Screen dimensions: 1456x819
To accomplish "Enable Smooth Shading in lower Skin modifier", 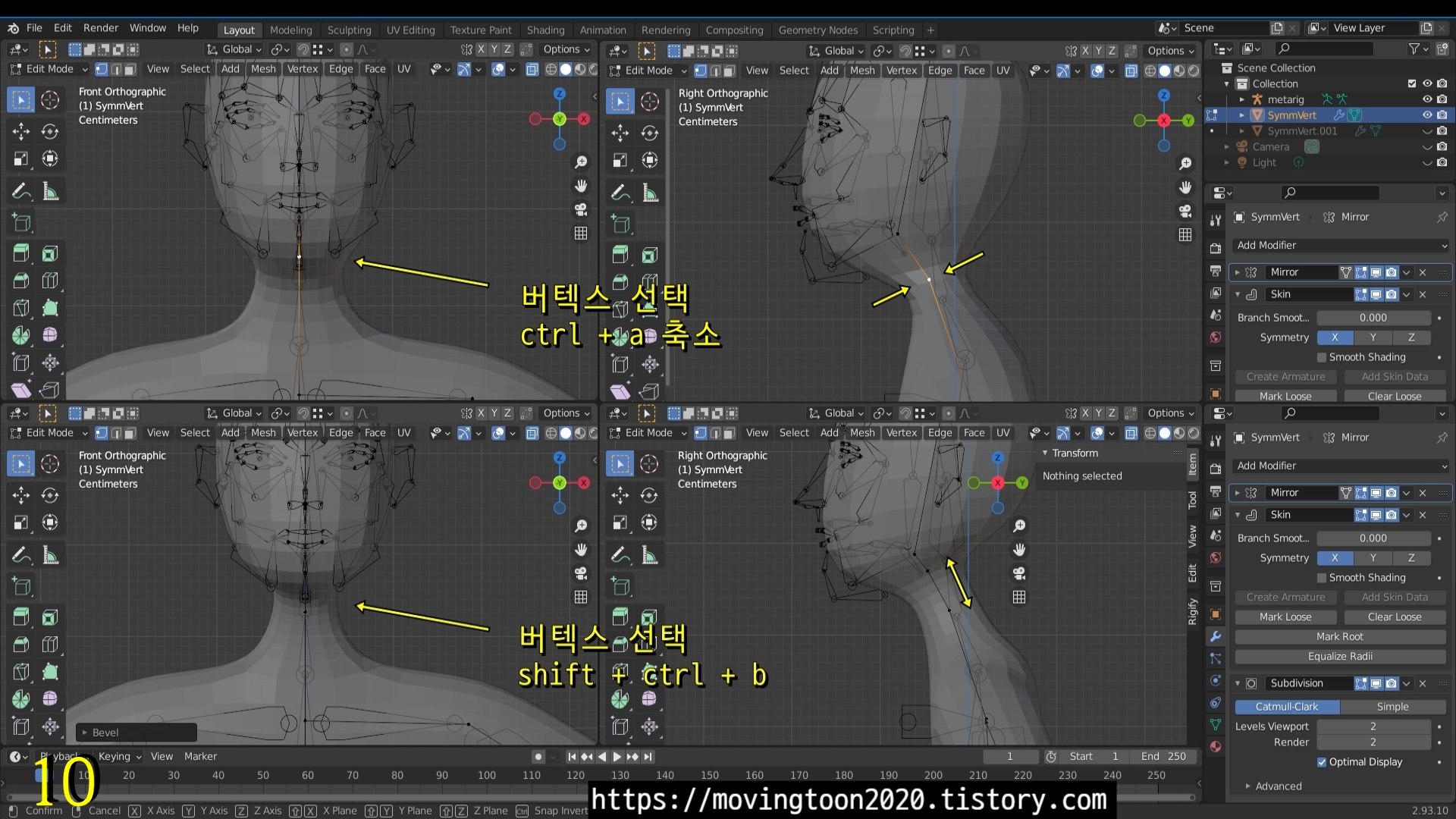I will 1322,578.
